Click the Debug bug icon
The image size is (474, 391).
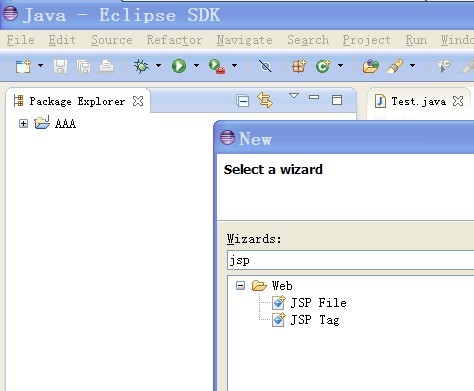coord(141,66)
